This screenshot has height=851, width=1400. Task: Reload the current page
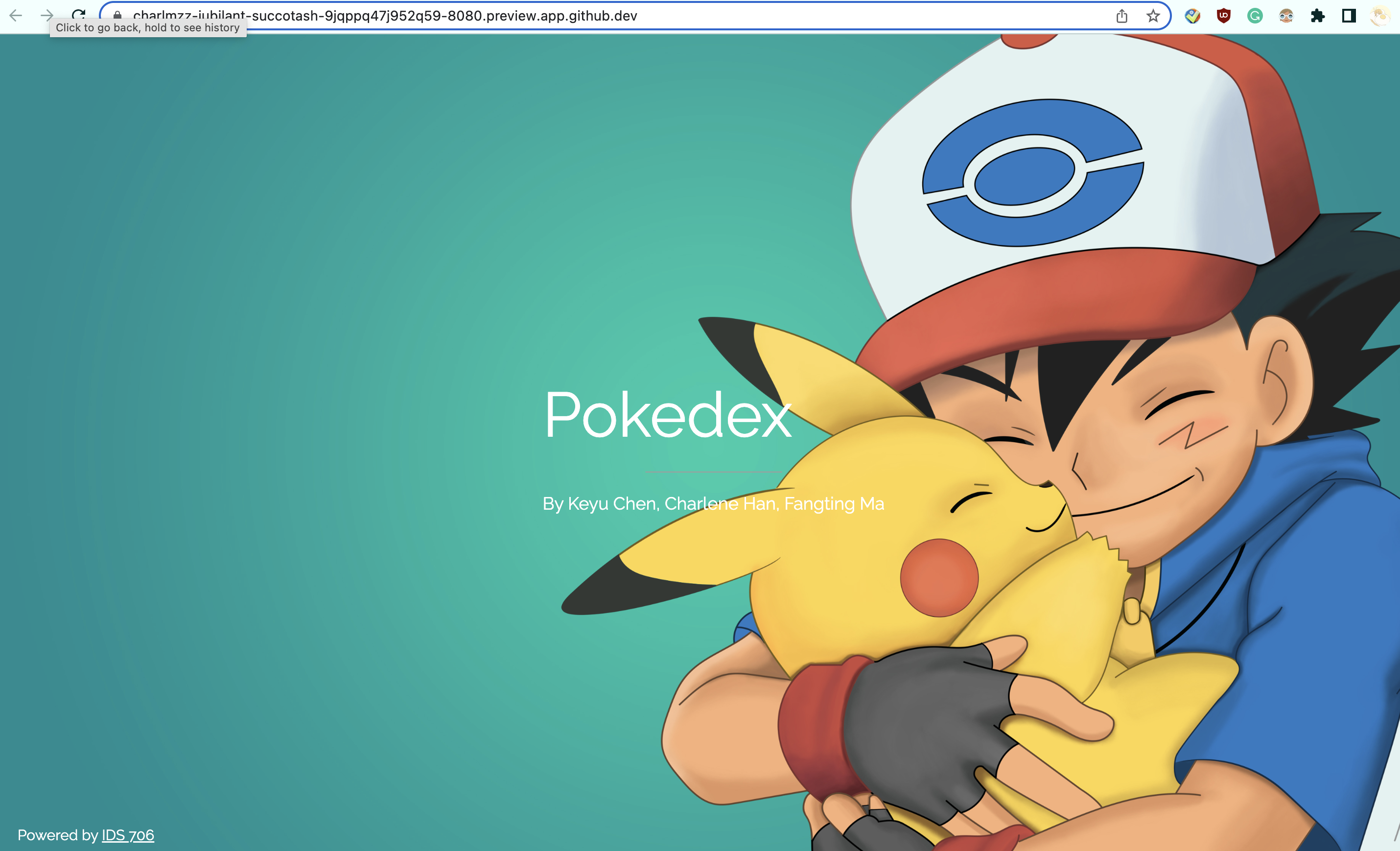pos(79,14)
